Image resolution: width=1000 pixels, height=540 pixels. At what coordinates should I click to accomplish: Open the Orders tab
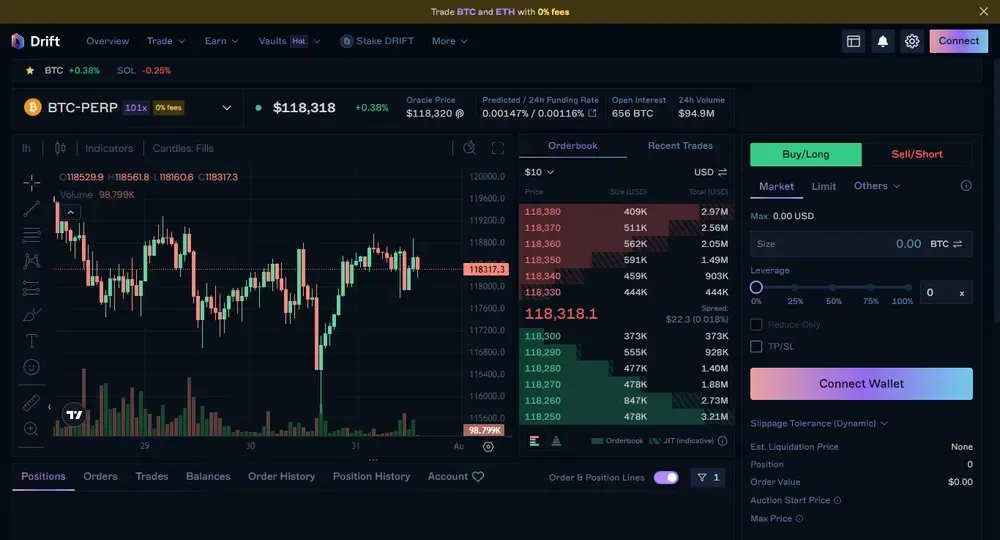100,476
